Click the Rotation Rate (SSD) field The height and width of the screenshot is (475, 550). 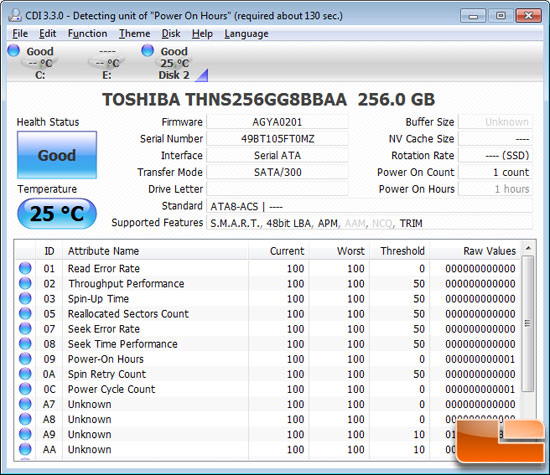(x=496, y=155)
